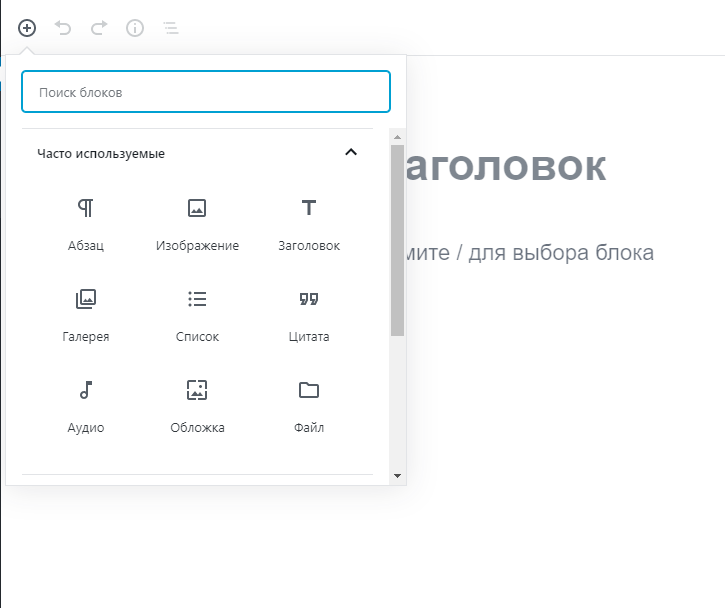Image resolution: width=725 pixels, height=608 pixels.
Task: Add the Цитата quote block
Action: point(309,315)
